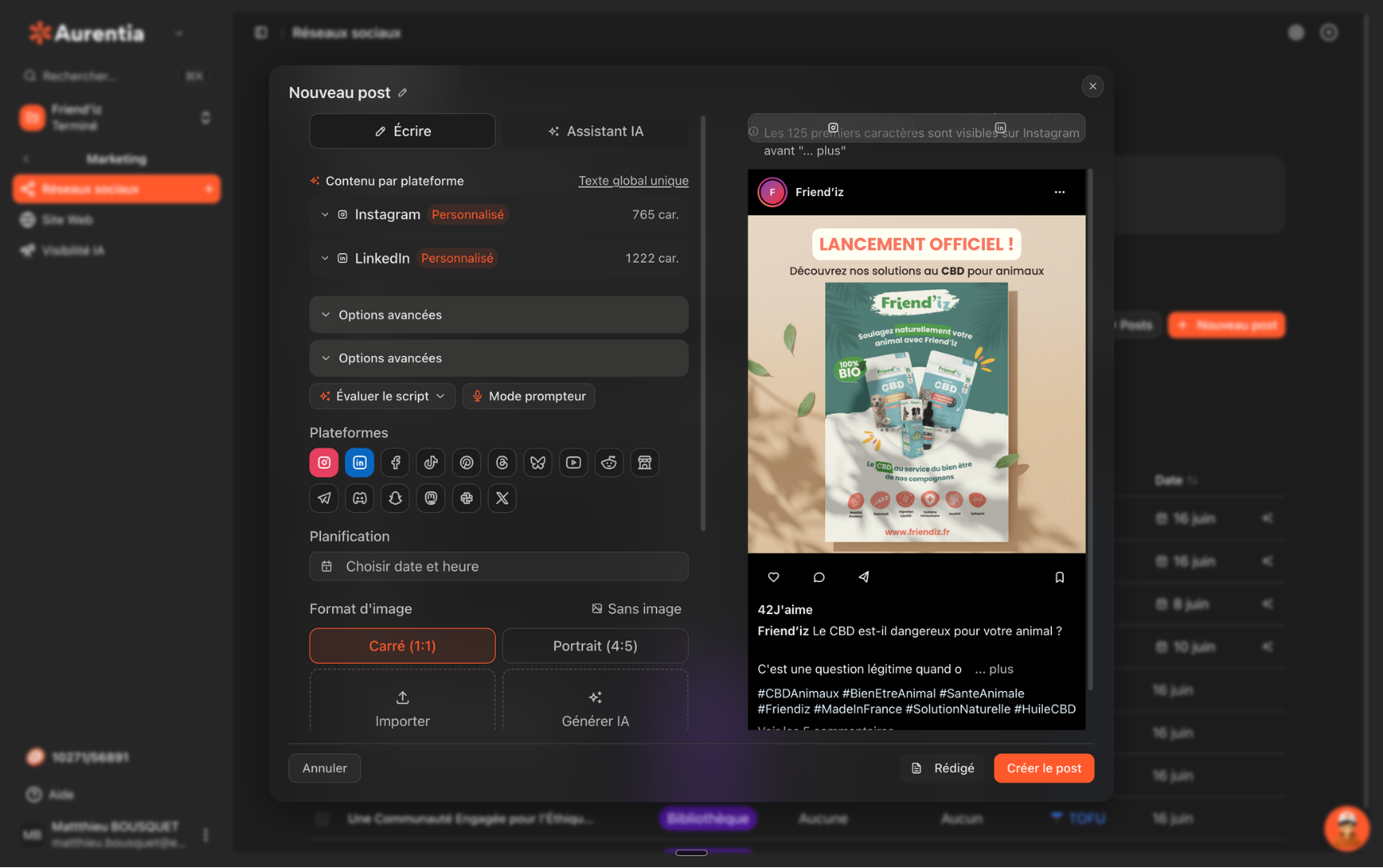
Task: Click the Générer IA image box
Action: coord(596,701)
